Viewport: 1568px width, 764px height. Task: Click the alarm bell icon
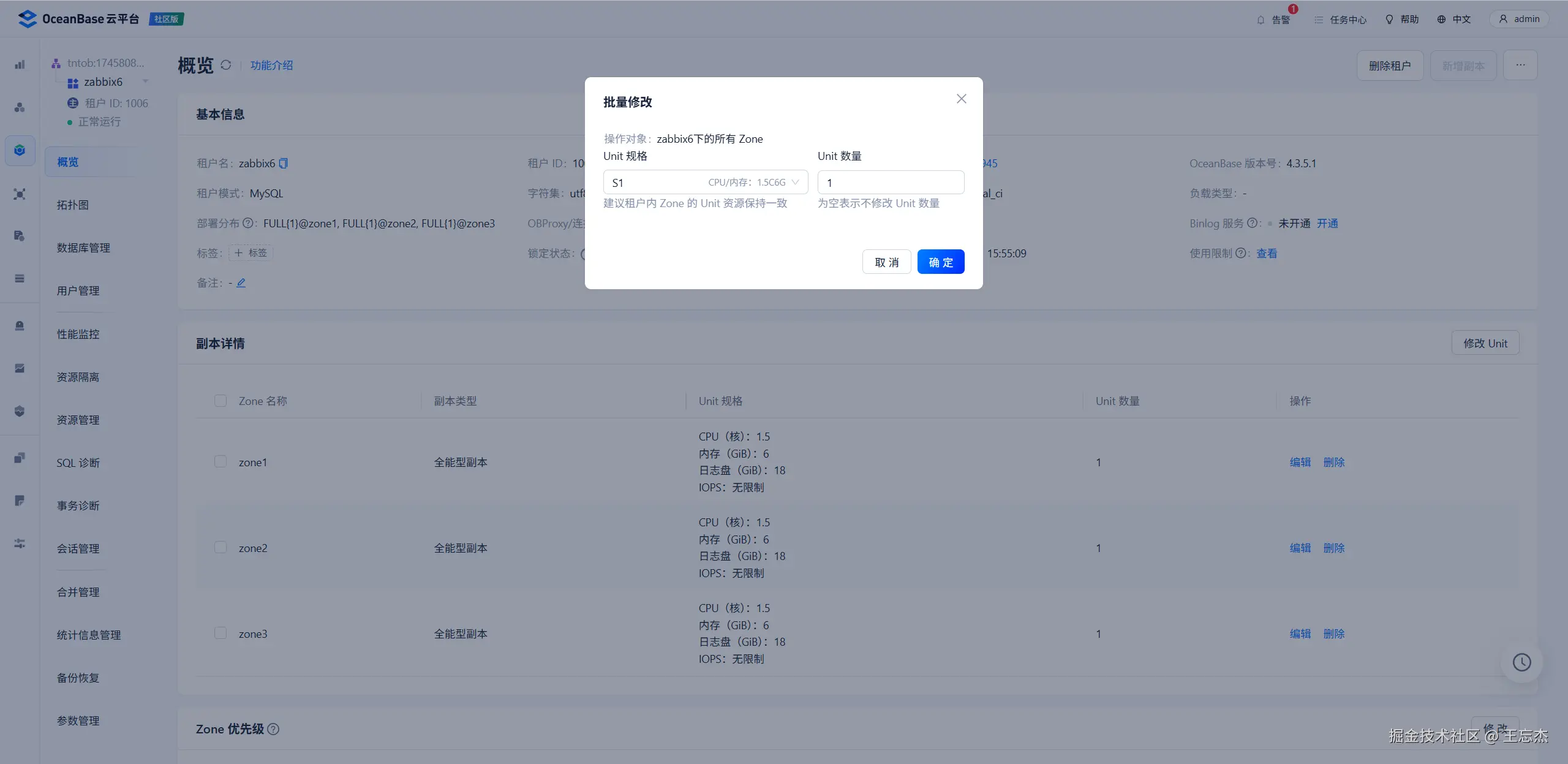pos(1261,20)
